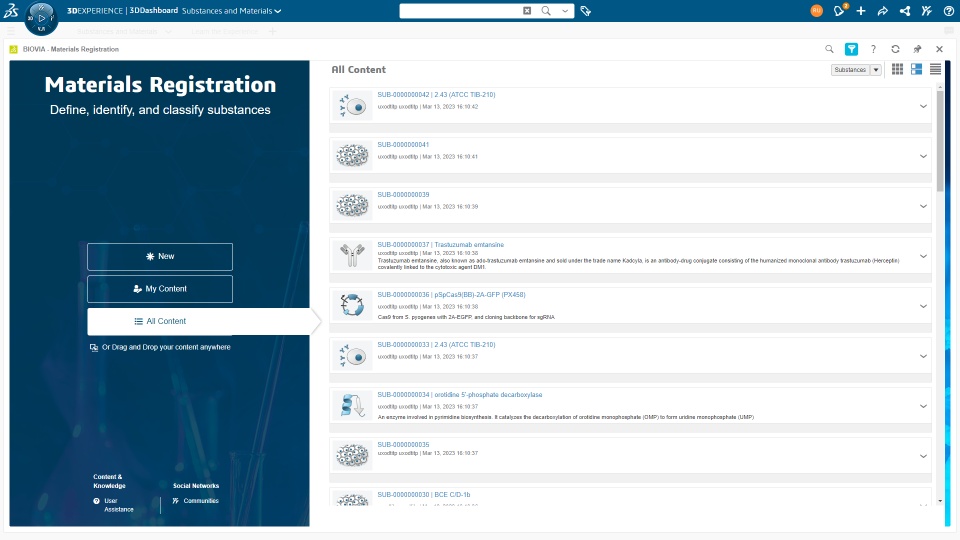Open the 3DEXPERIENCE compass

[41, 18]
